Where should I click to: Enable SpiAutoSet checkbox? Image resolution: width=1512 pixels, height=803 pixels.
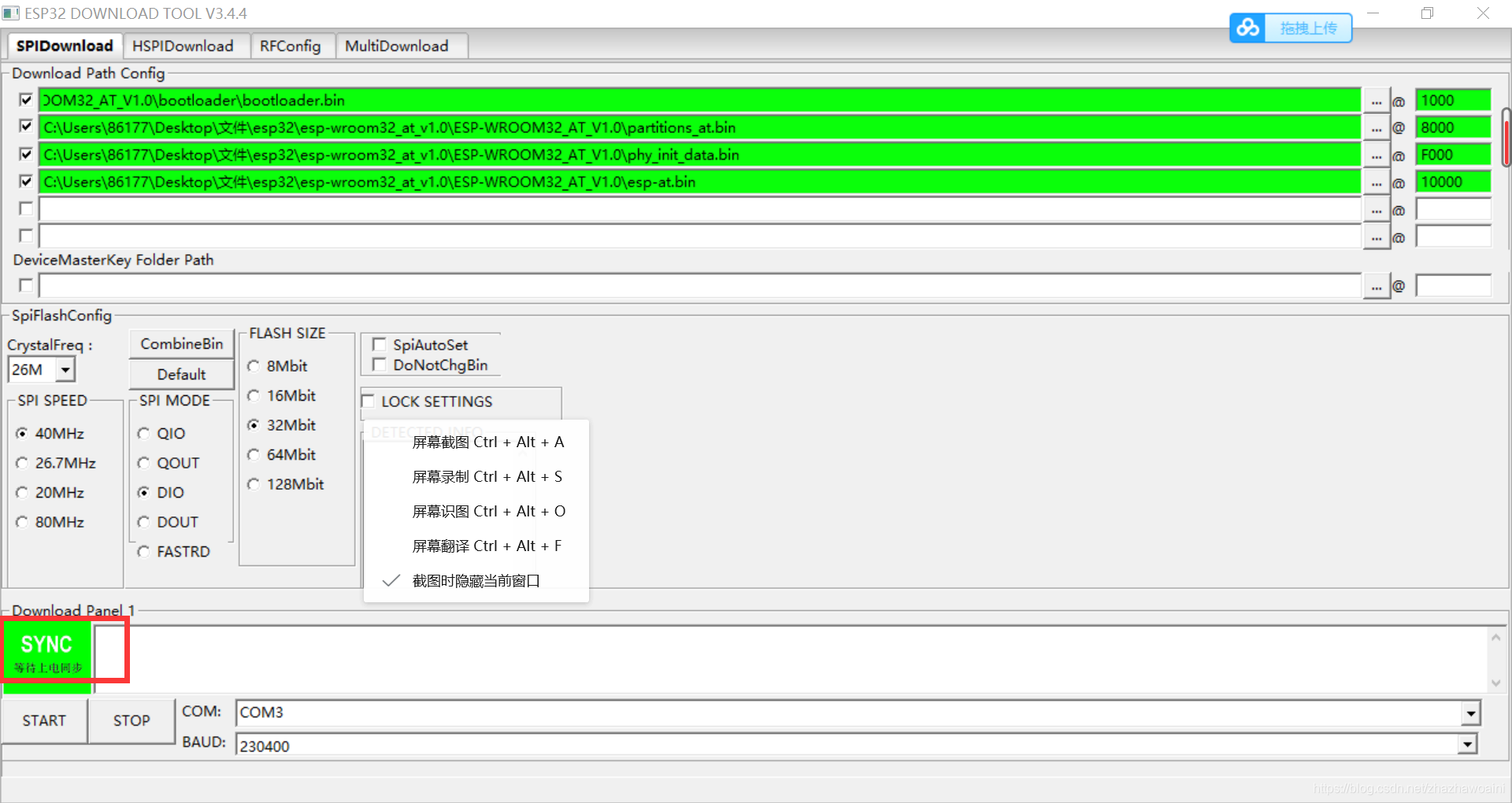click(x=380, y=345)
